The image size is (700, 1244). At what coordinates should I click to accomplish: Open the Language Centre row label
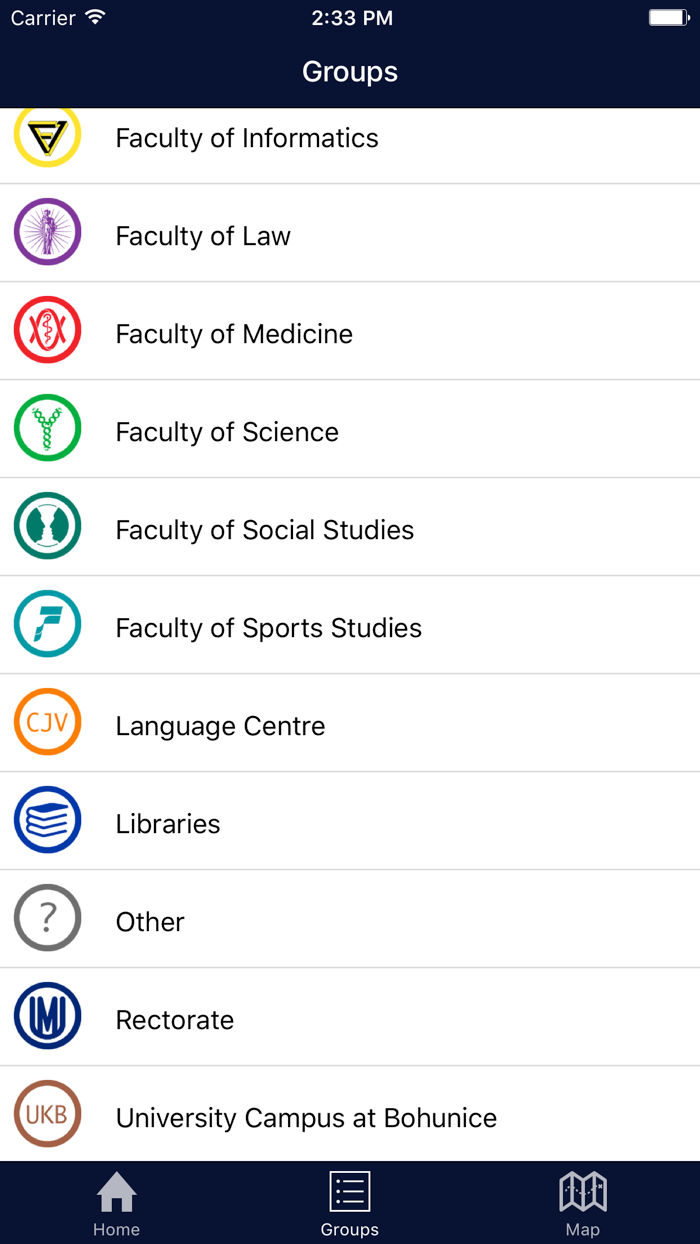pyautogui.click(x=220, y=726)
